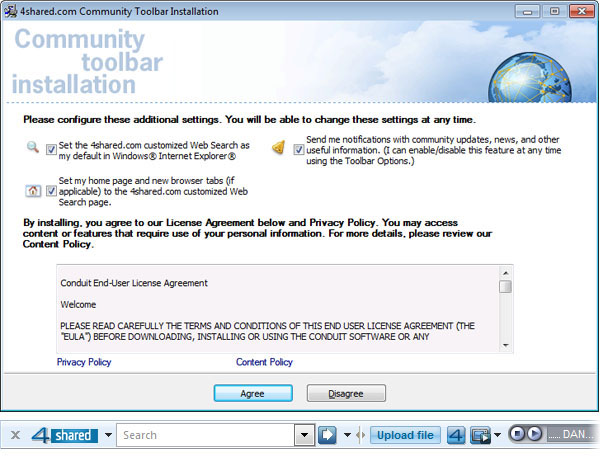The height and width of the screenshot is (459, 600).
Task: Maximize the installation window
Action: (554, 11)
